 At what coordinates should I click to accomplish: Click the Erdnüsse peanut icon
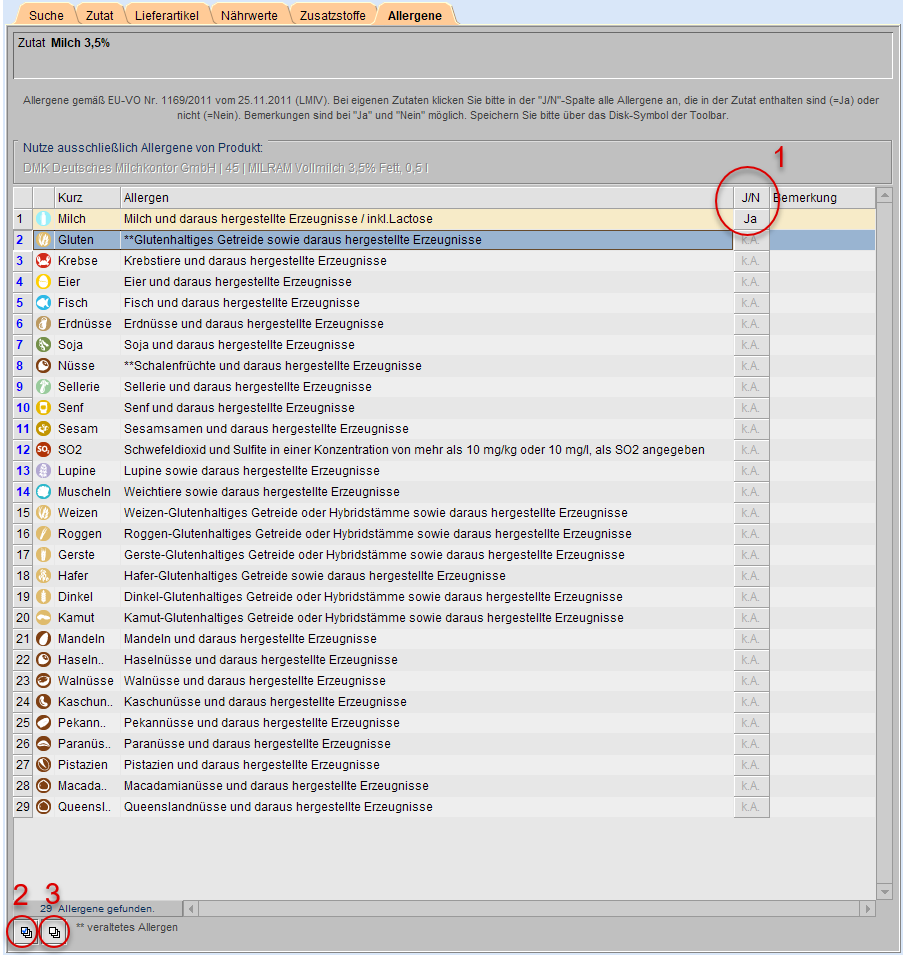pos(43,324)
